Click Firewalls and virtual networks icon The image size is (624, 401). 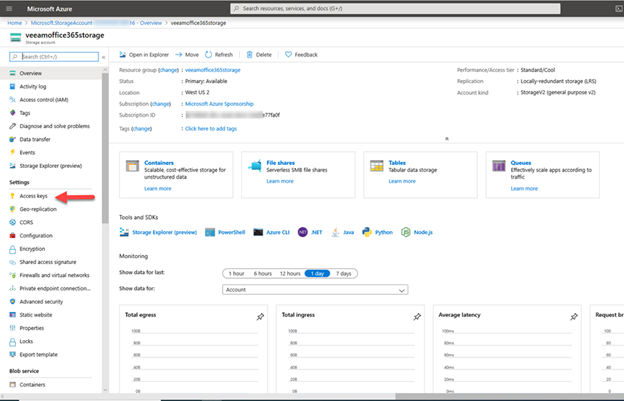coord(12,275)
